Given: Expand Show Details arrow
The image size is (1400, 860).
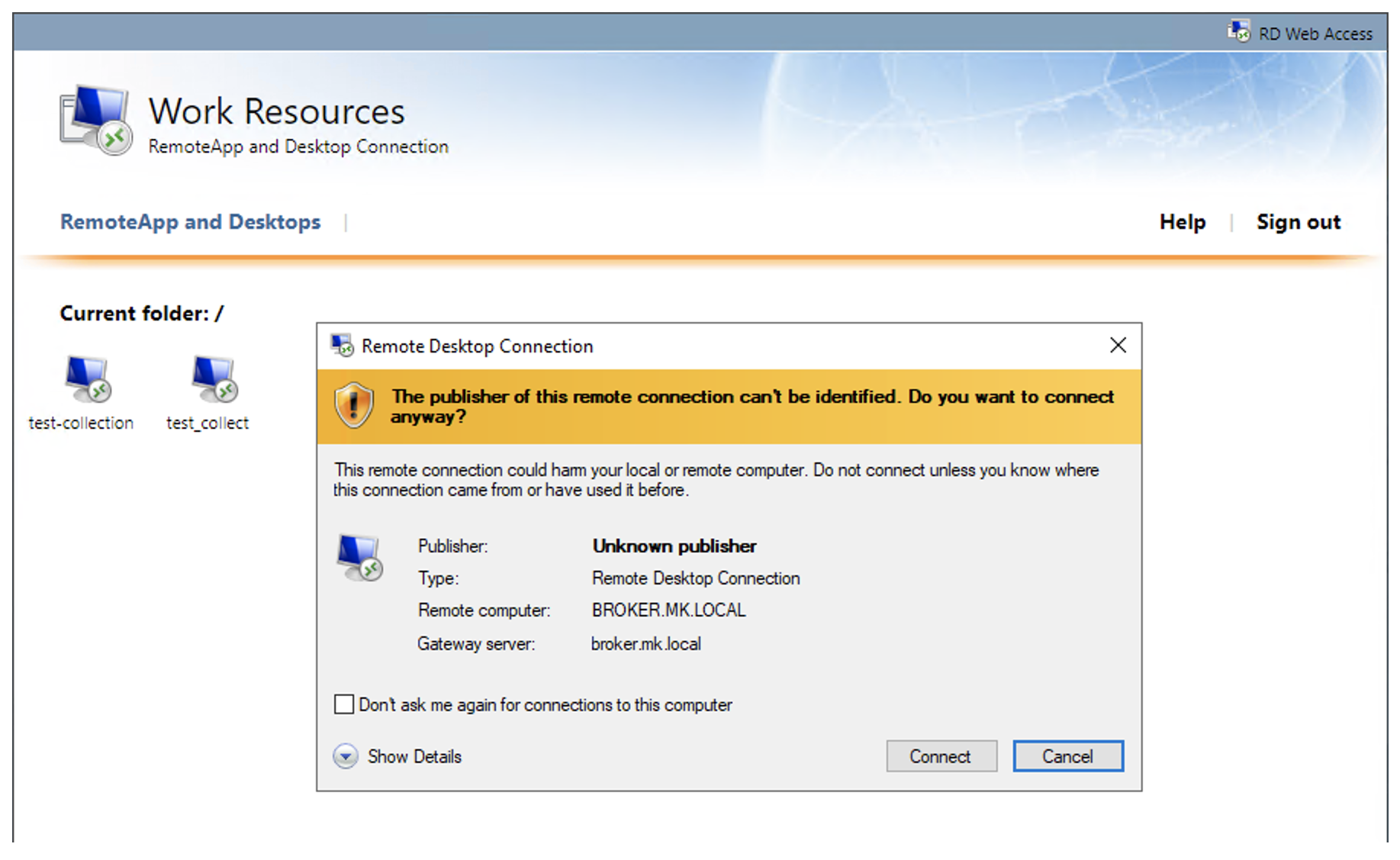Looking at the screenshot, I should [x=346, y=756].
